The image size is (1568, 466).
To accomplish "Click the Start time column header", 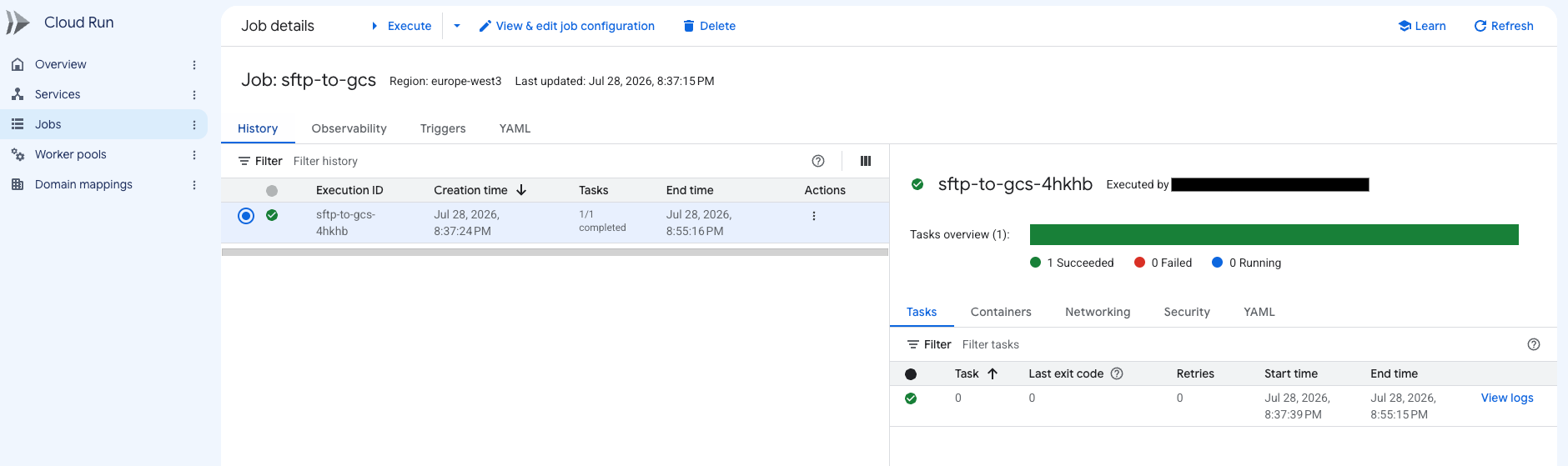I will [1291, 373].
